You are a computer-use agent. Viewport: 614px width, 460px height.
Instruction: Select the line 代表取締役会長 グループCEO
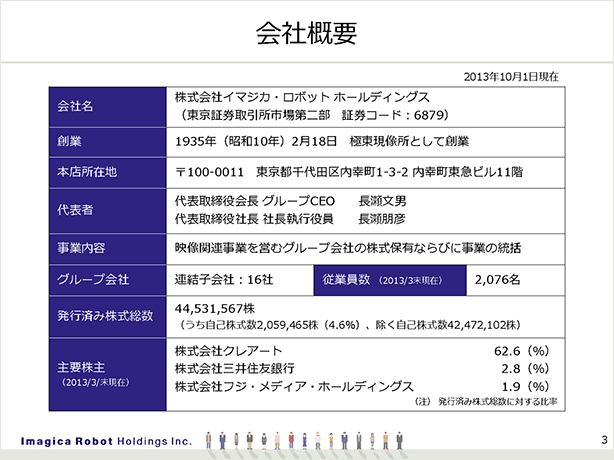coord(255,201)
